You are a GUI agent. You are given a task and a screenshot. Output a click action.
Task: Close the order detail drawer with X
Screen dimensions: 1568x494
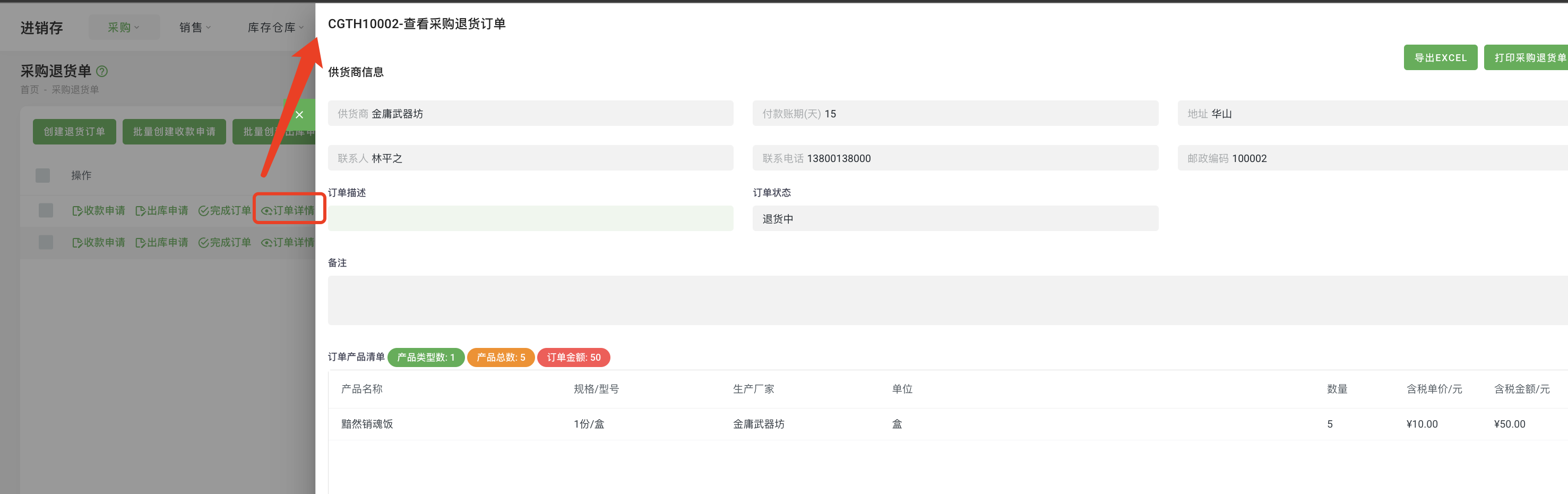pos(299,115)
